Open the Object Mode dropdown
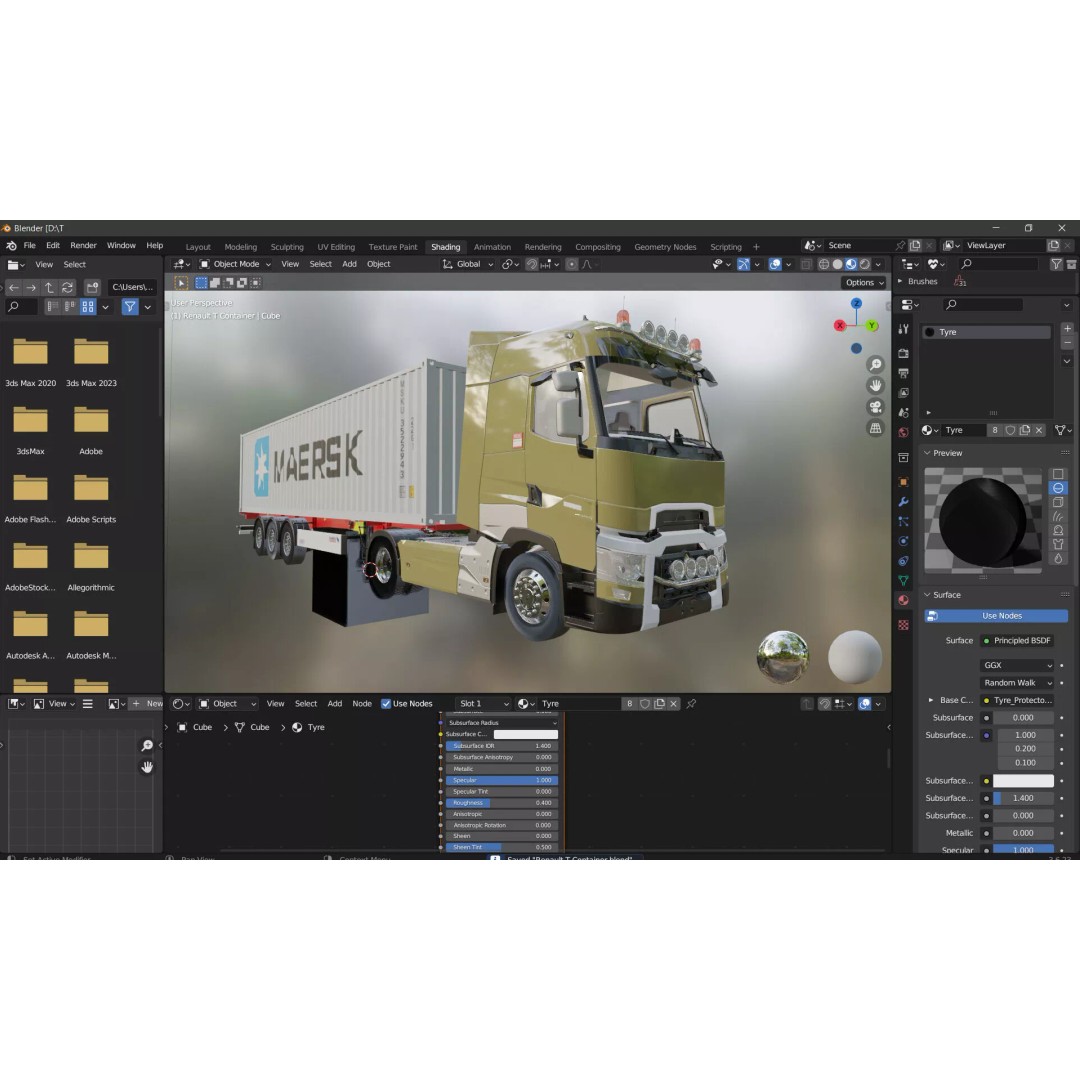This screenshot has width=1080, height=1080. 235,264
